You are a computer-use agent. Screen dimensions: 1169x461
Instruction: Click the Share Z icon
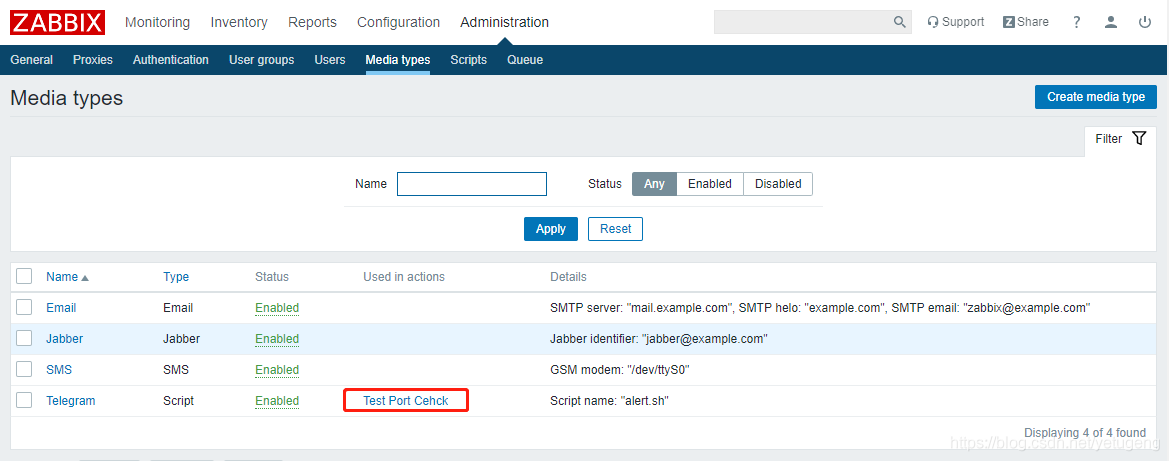point(1009,22)
